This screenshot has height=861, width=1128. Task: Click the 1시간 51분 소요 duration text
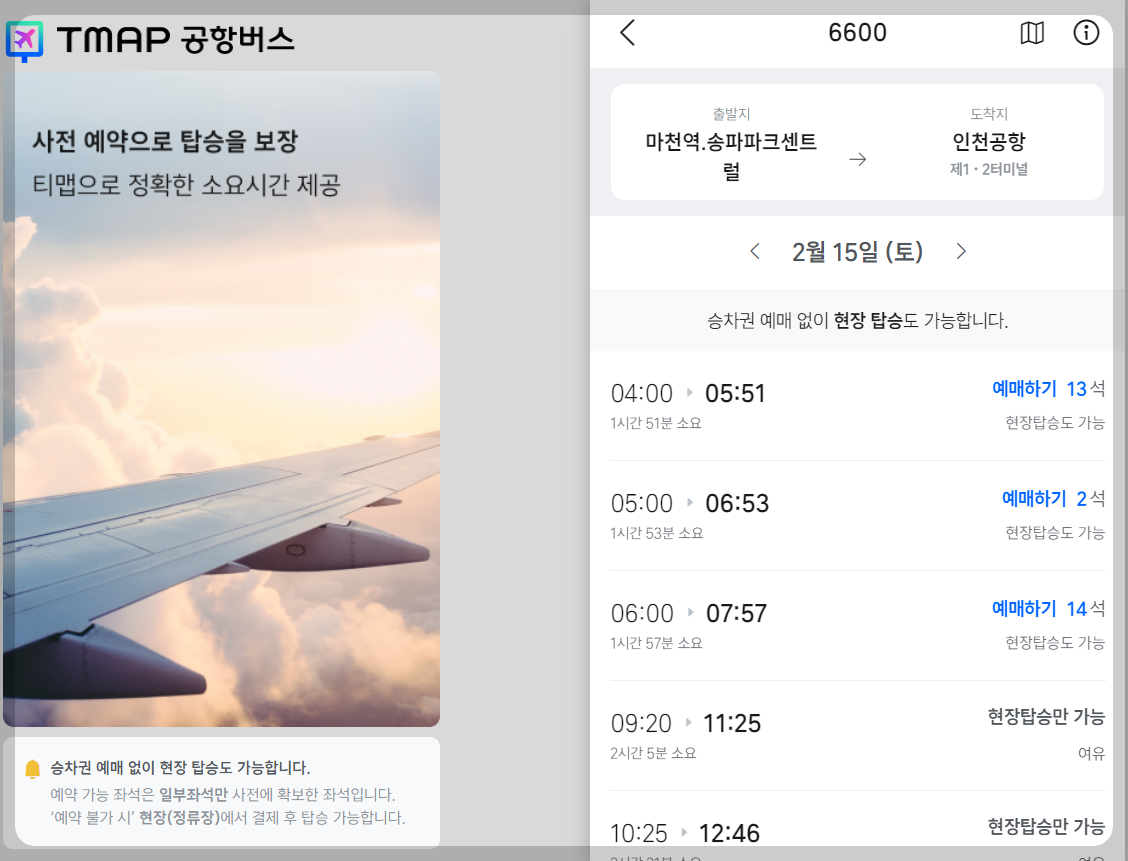655,424
